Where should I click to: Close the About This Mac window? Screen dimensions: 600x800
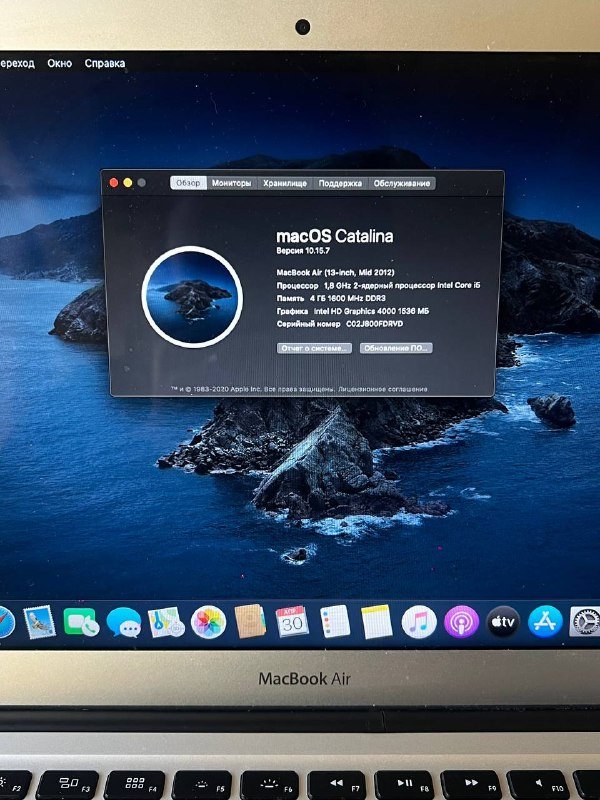(x=114, y=183)
